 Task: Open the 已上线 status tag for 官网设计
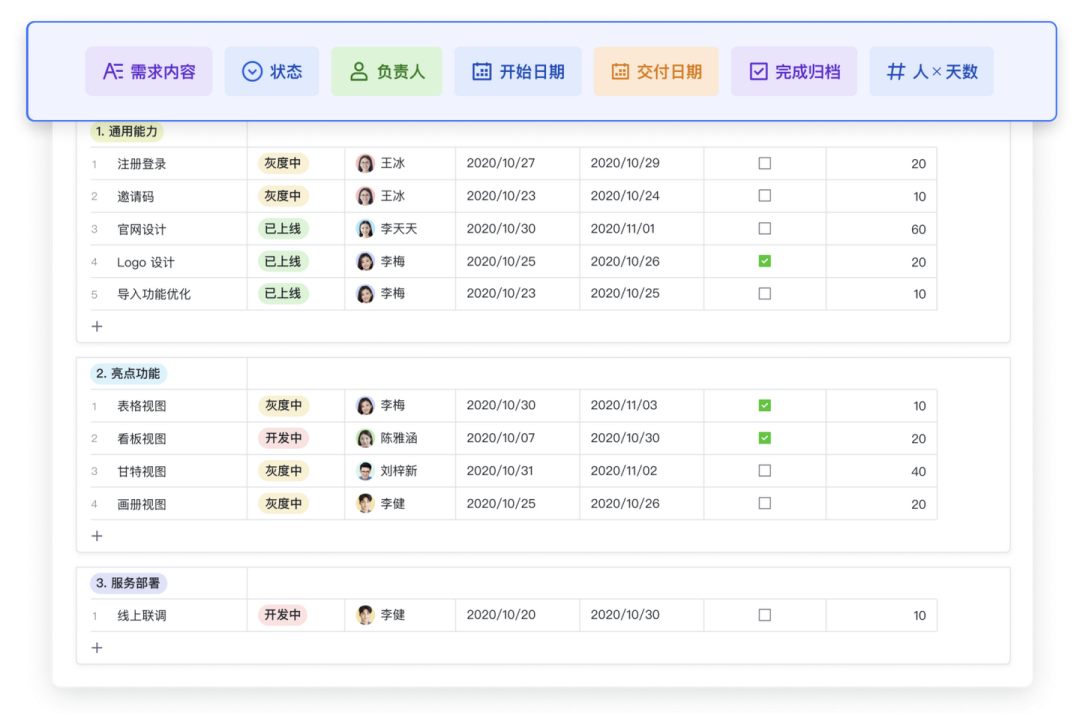coord(283,229)
